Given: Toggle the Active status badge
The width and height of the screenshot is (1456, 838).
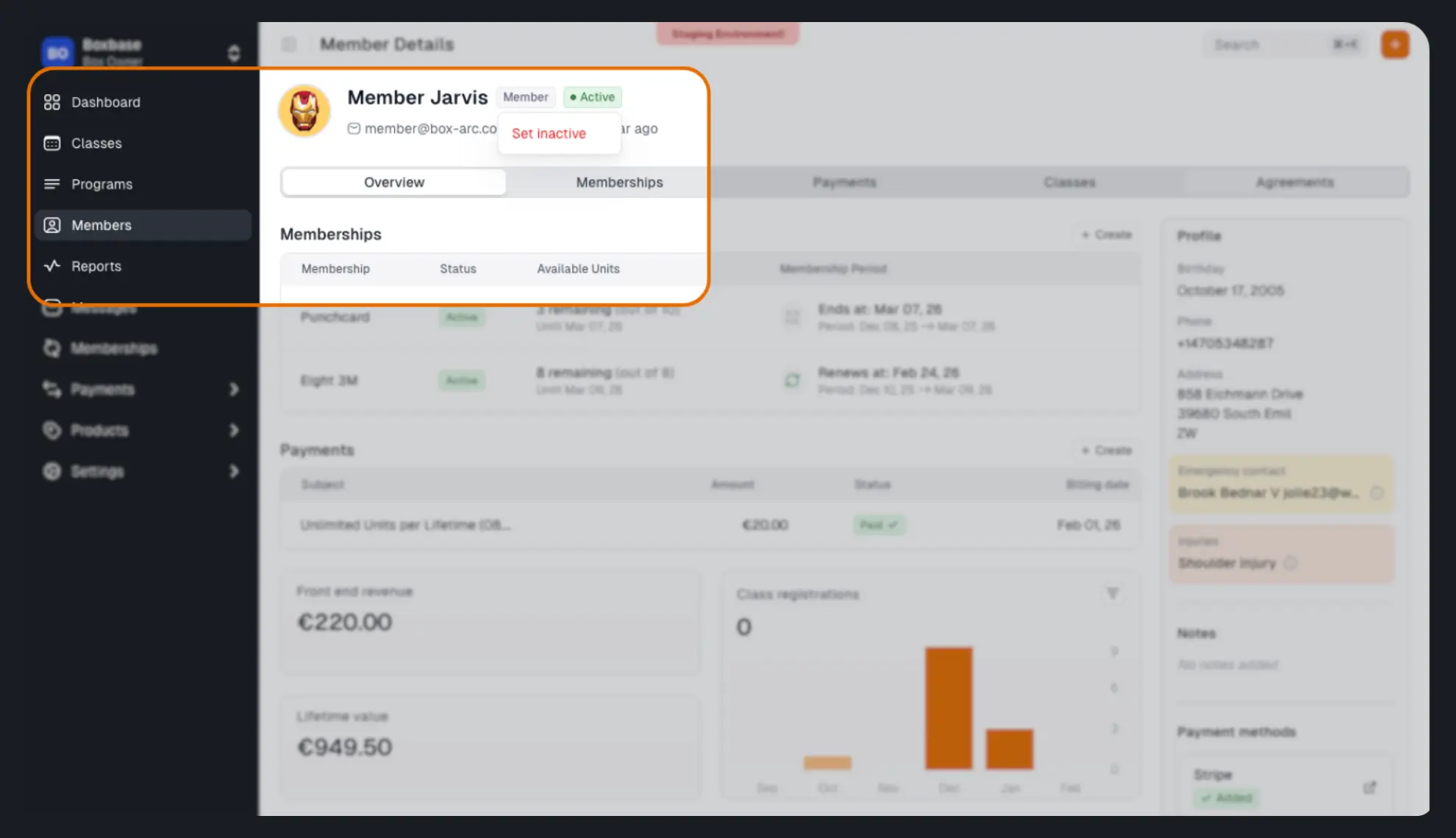Looking at the screenshot, I should coord(593,97).
